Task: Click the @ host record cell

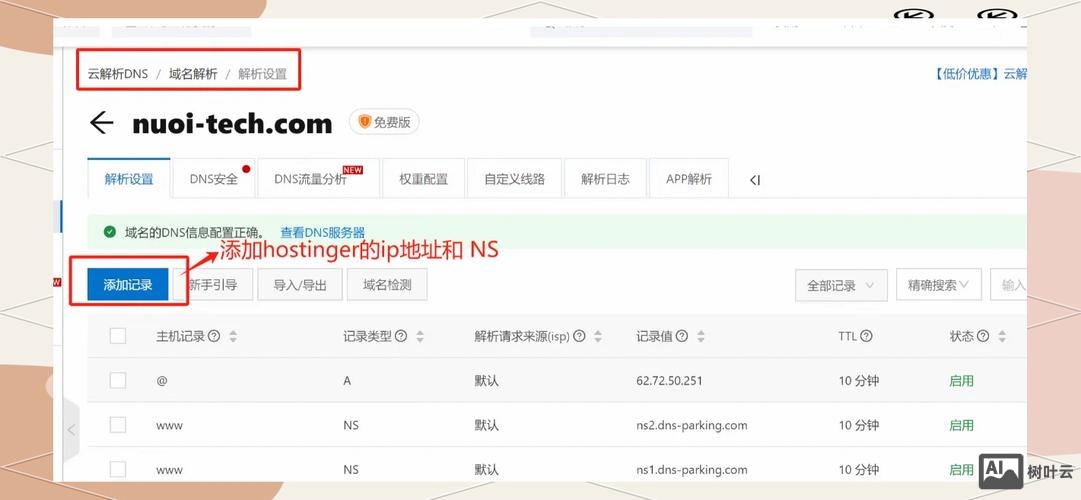Action: tap(162, 380)
